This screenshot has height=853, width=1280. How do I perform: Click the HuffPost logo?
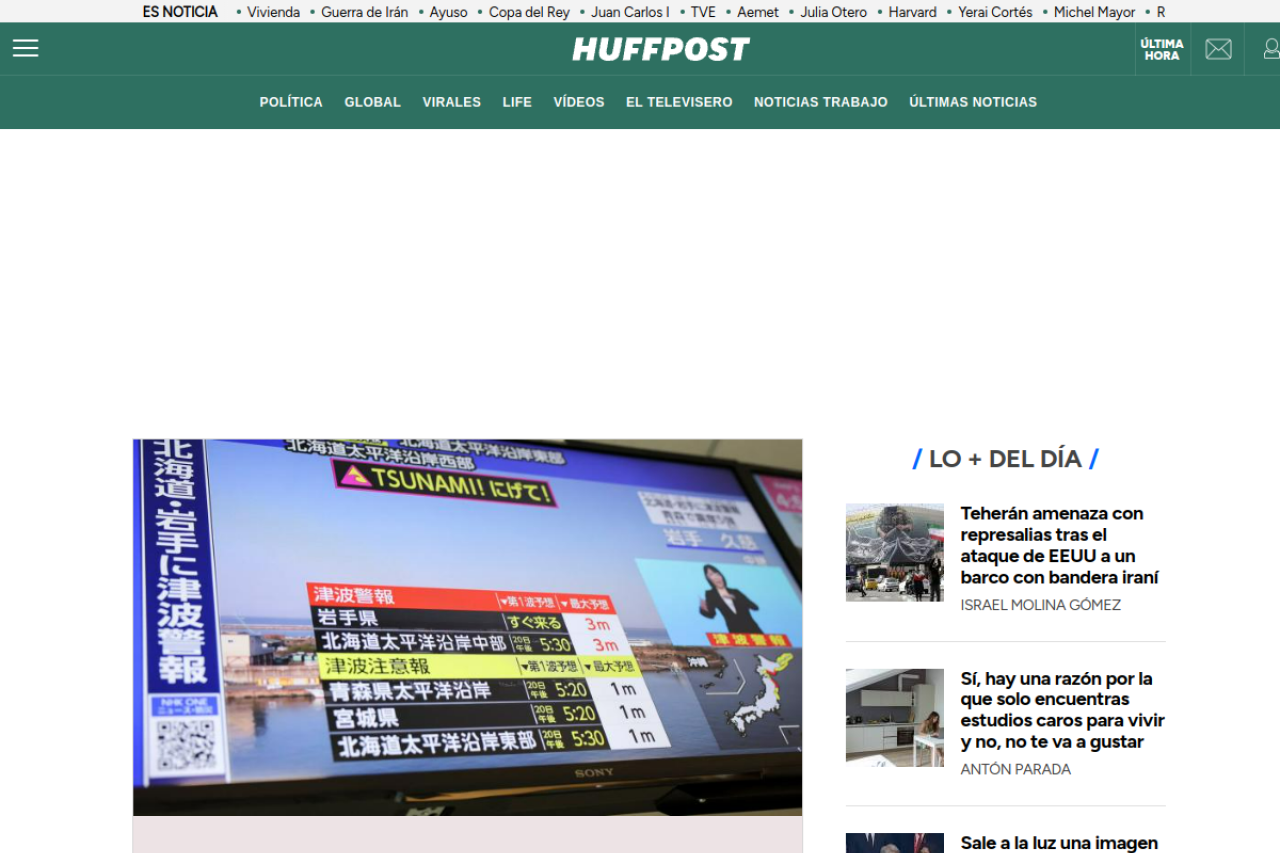[x=660, y=49]
